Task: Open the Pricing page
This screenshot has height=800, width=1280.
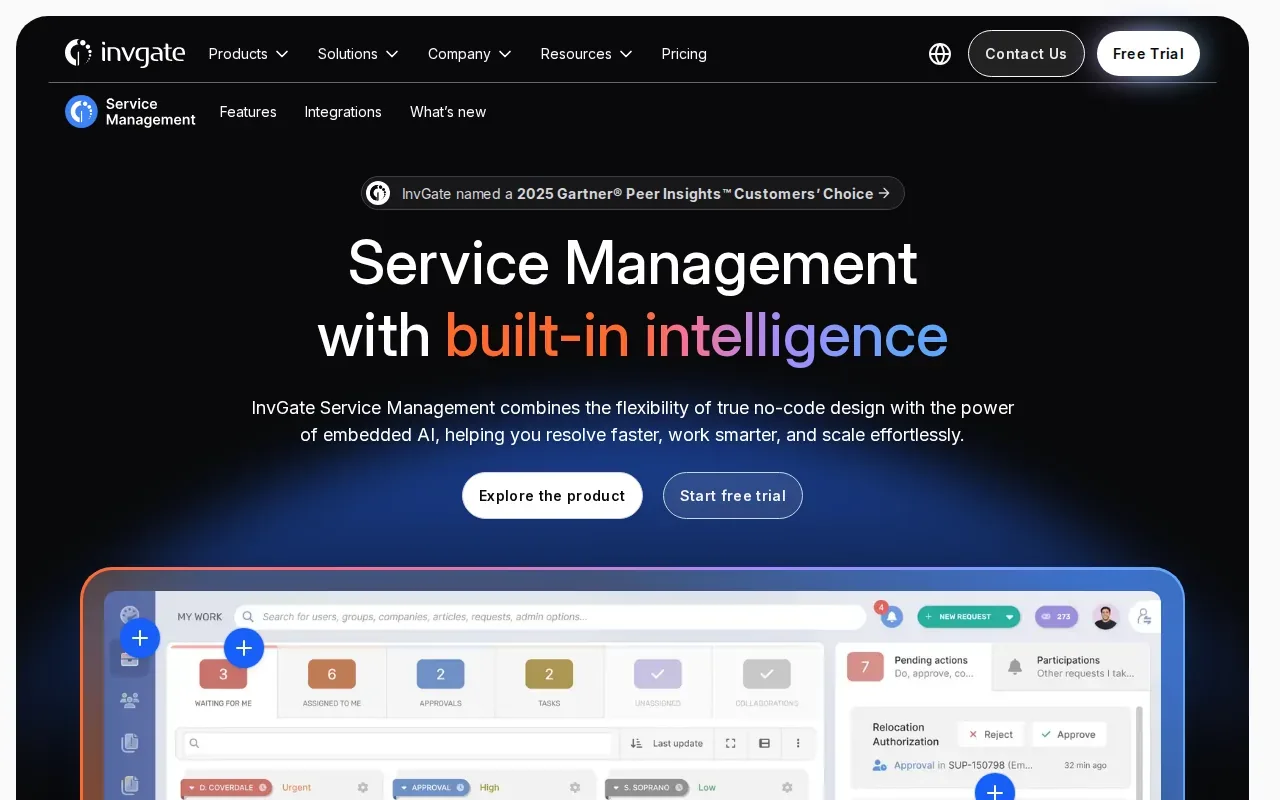Action: [x=684, y=54]
